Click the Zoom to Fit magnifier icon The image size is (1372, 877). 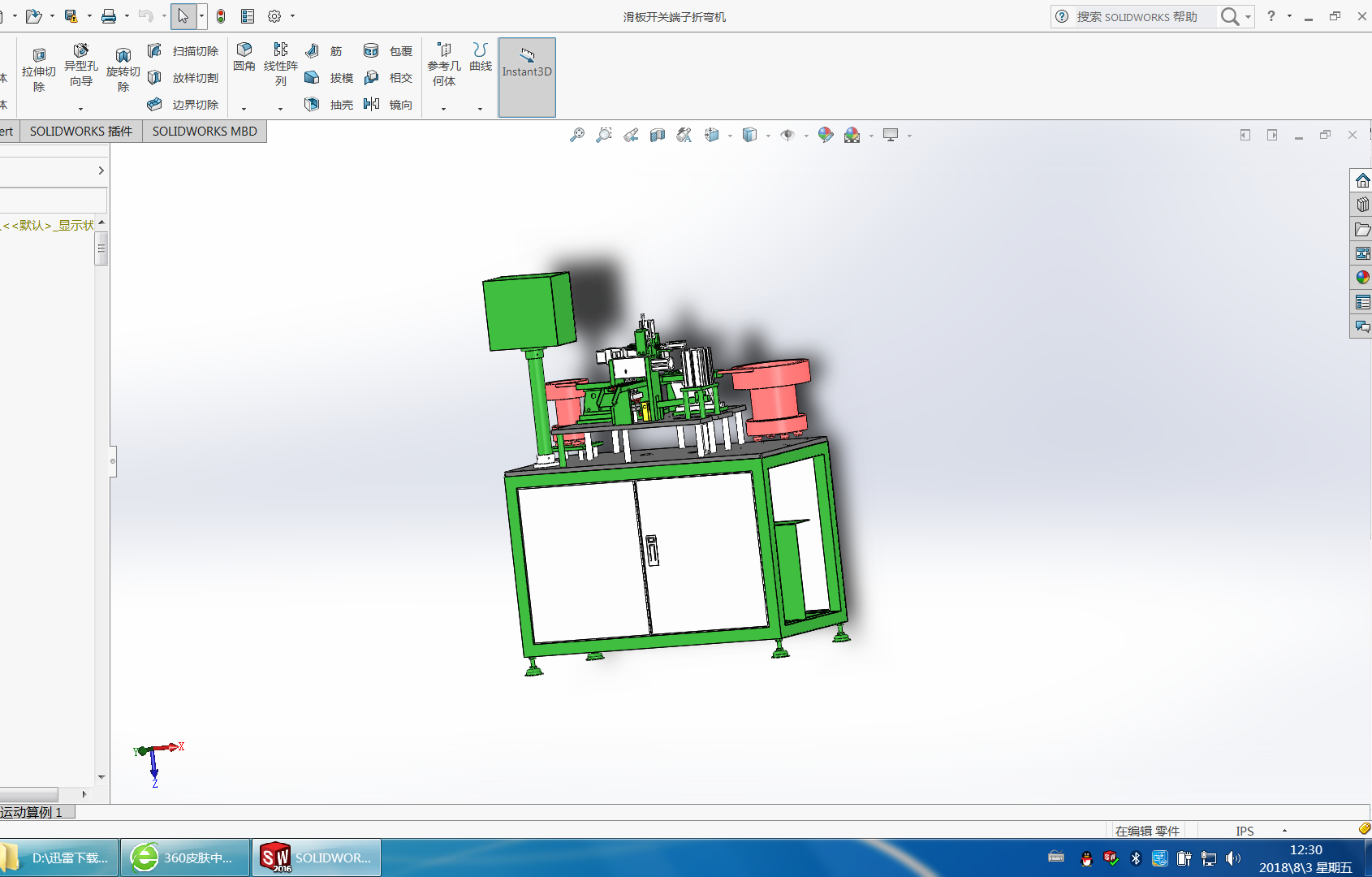pyautogui.click(x=577, y=135)
